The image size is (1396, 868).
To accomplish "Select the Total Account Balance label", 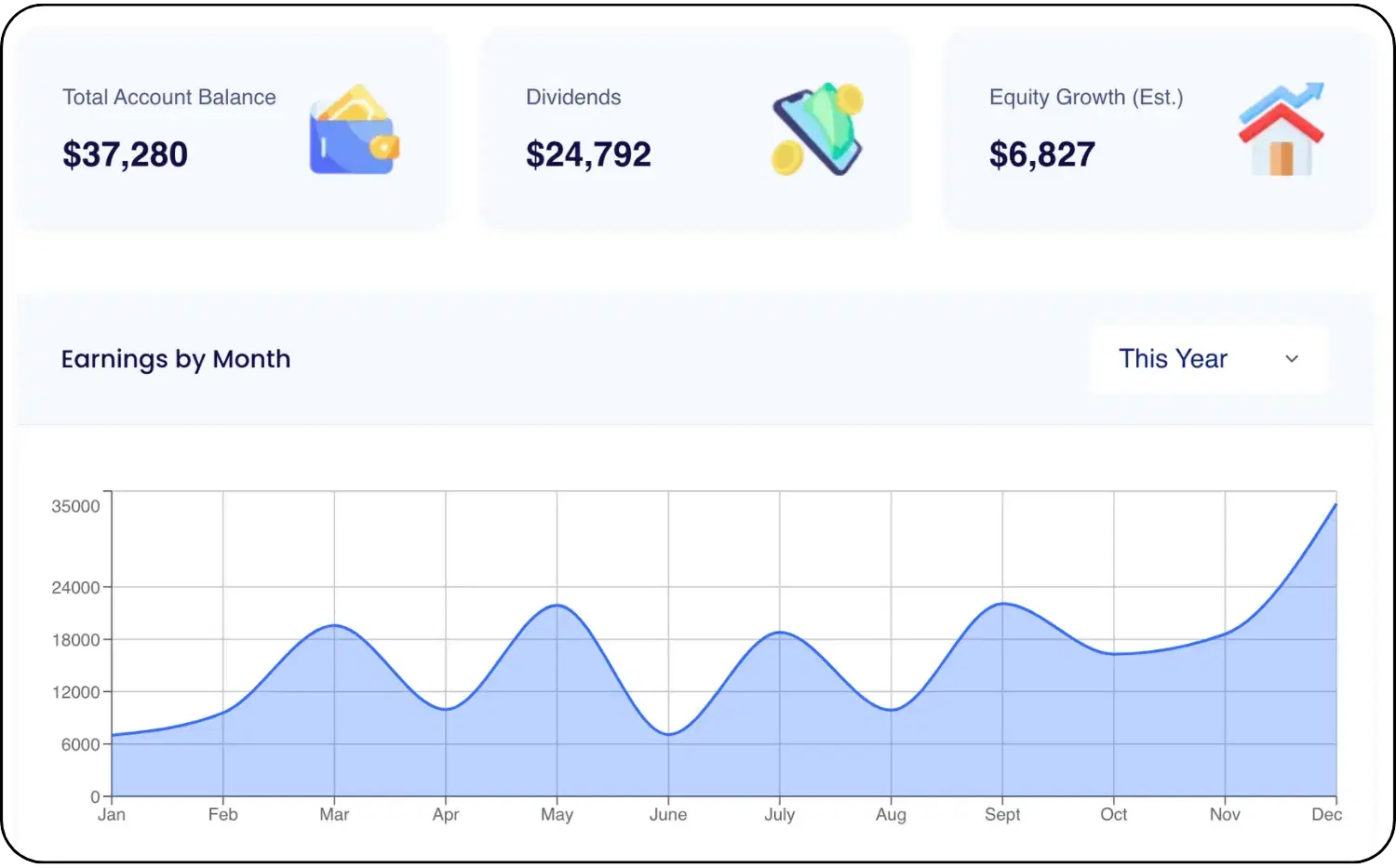I will click(x=168, y=98).
